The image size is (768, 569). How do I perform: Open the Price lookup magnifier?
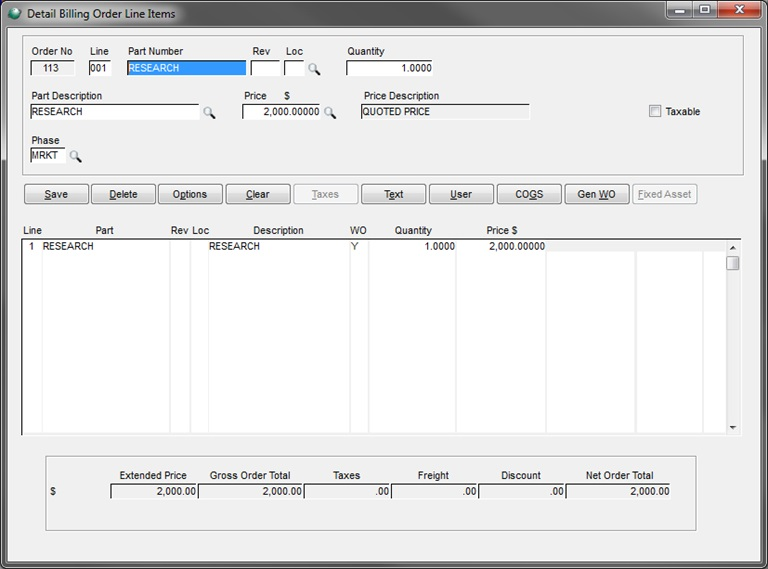tap(330, 113)
